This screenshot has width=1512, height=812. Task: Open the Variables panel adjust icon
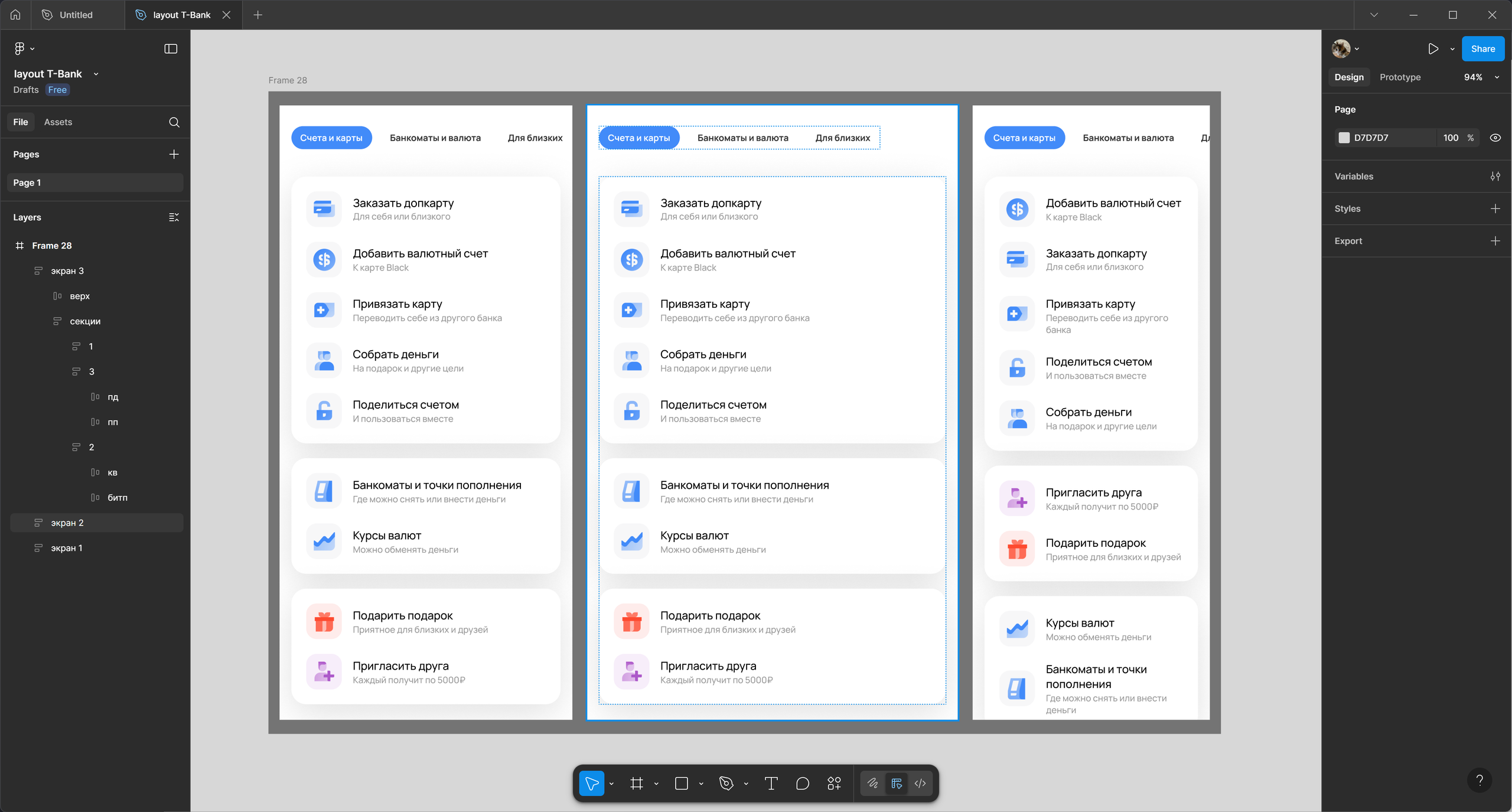point(1495,176)
